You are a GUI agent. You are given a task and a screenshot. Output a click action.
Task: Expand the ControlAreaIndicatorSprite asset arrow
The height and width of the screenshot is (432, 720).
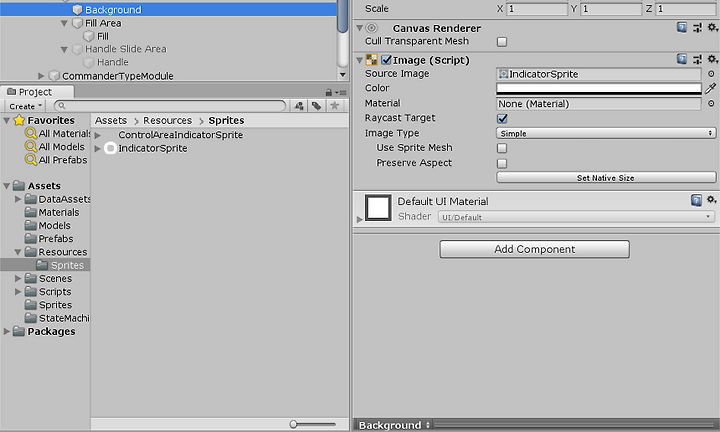tap(97, 135)
